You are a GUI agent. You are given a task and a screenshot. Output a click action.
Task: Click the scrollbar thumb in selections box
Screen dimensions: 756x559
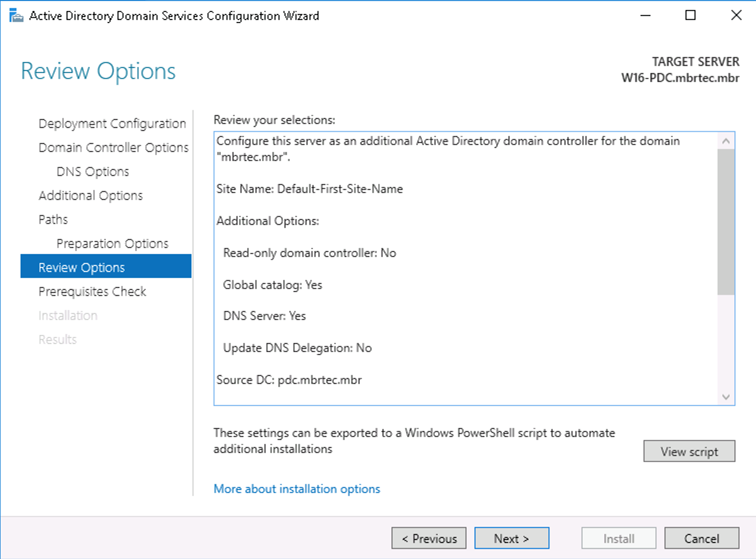(x=726, y=221)
